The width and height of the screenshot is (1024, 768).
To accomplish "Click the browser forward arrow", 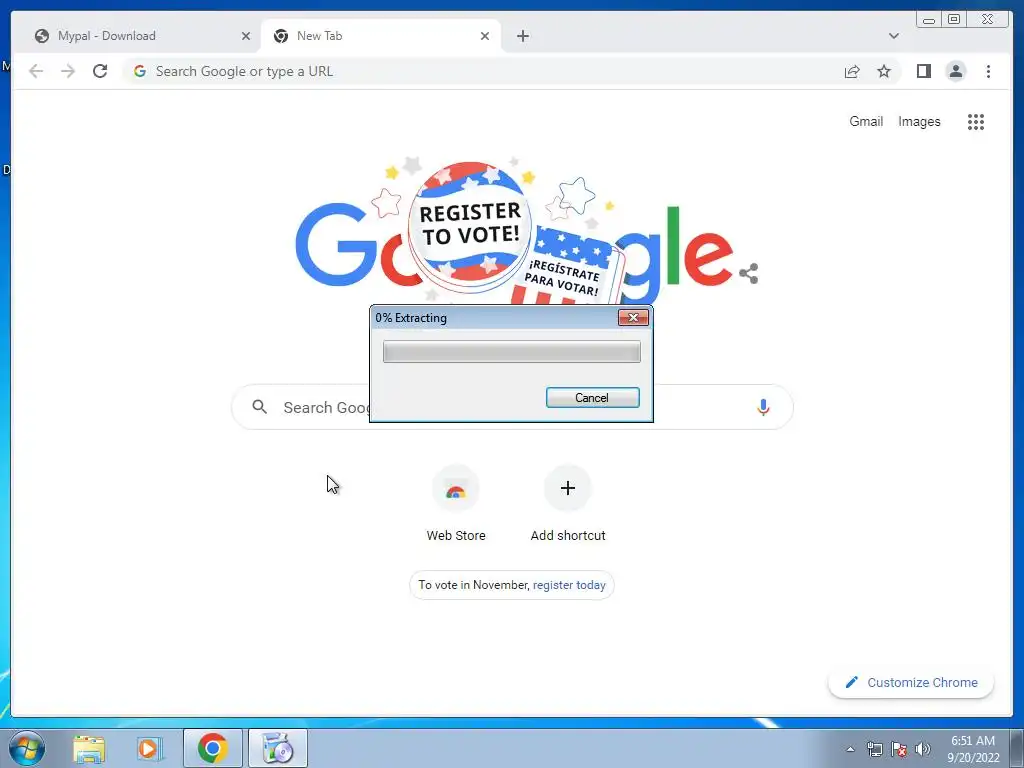I will coord(68,71).
